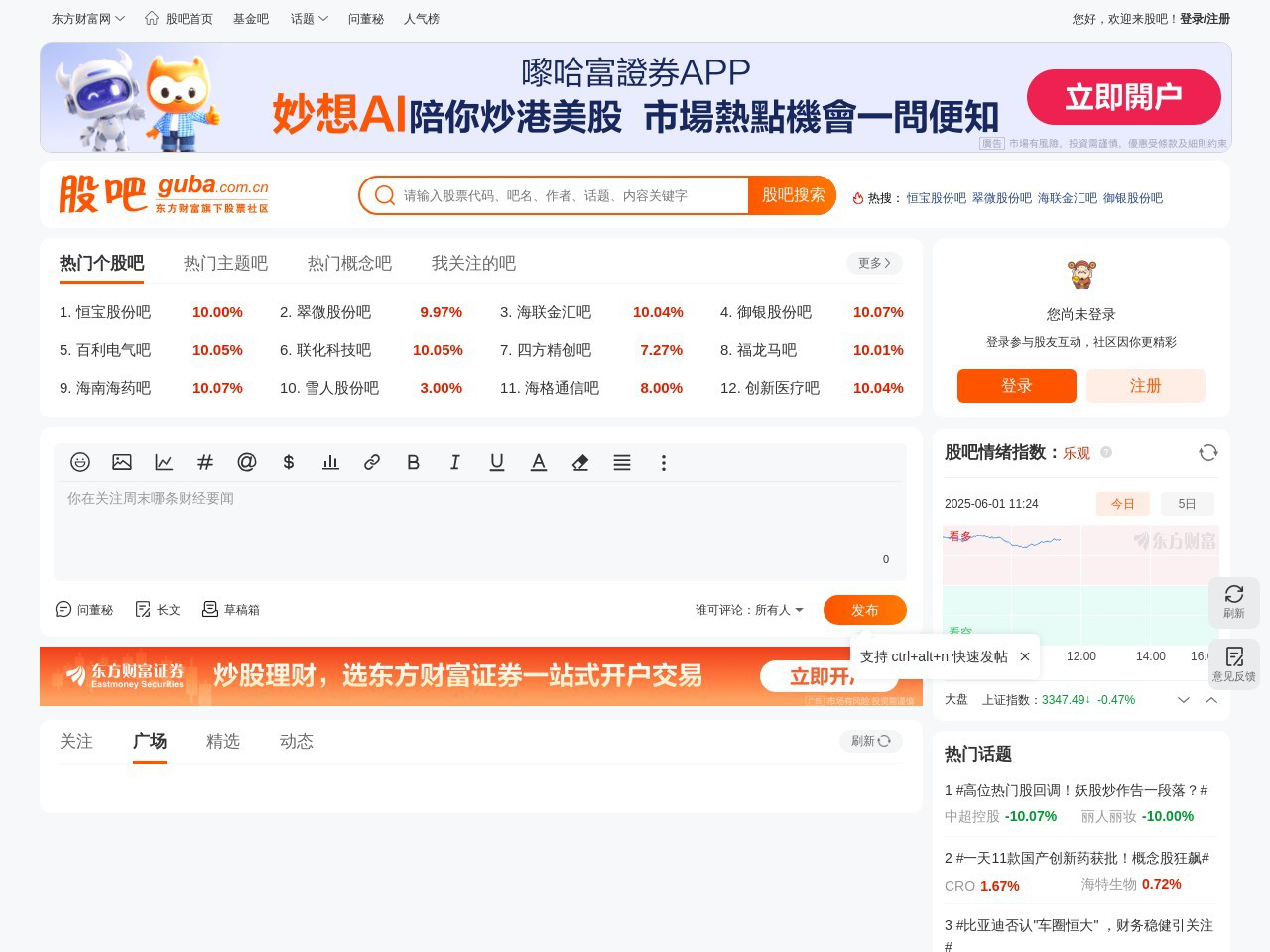Click the 立即開戶 banner button

[1124, 97]
